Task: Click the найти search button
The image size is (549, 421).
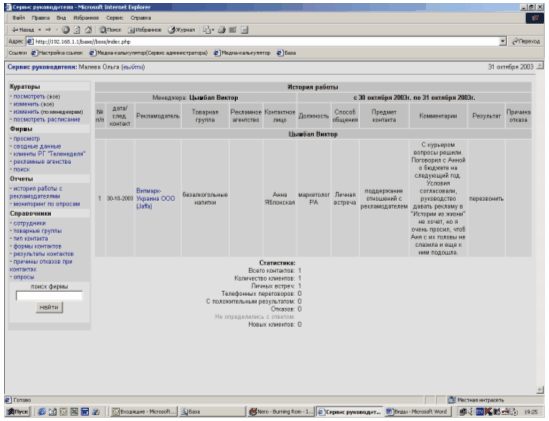Action: pyautogui.click(x=49, y=307)
